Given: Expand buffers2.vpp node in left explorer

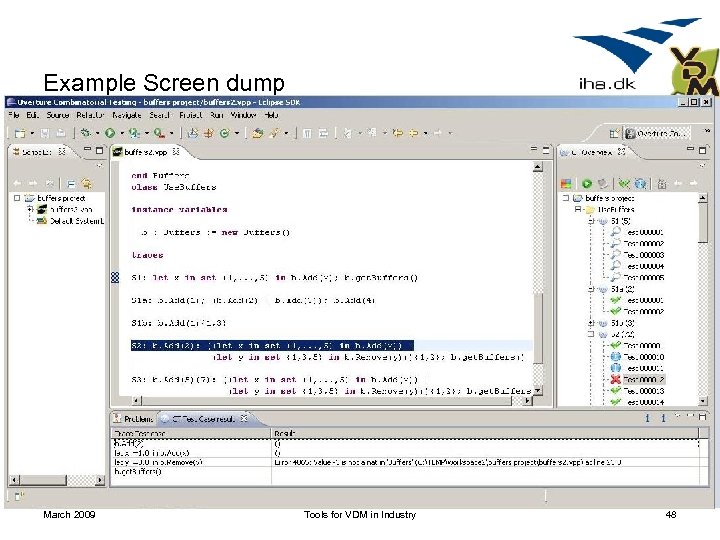Looking at the screenshot, I should (x=30, y=209).
